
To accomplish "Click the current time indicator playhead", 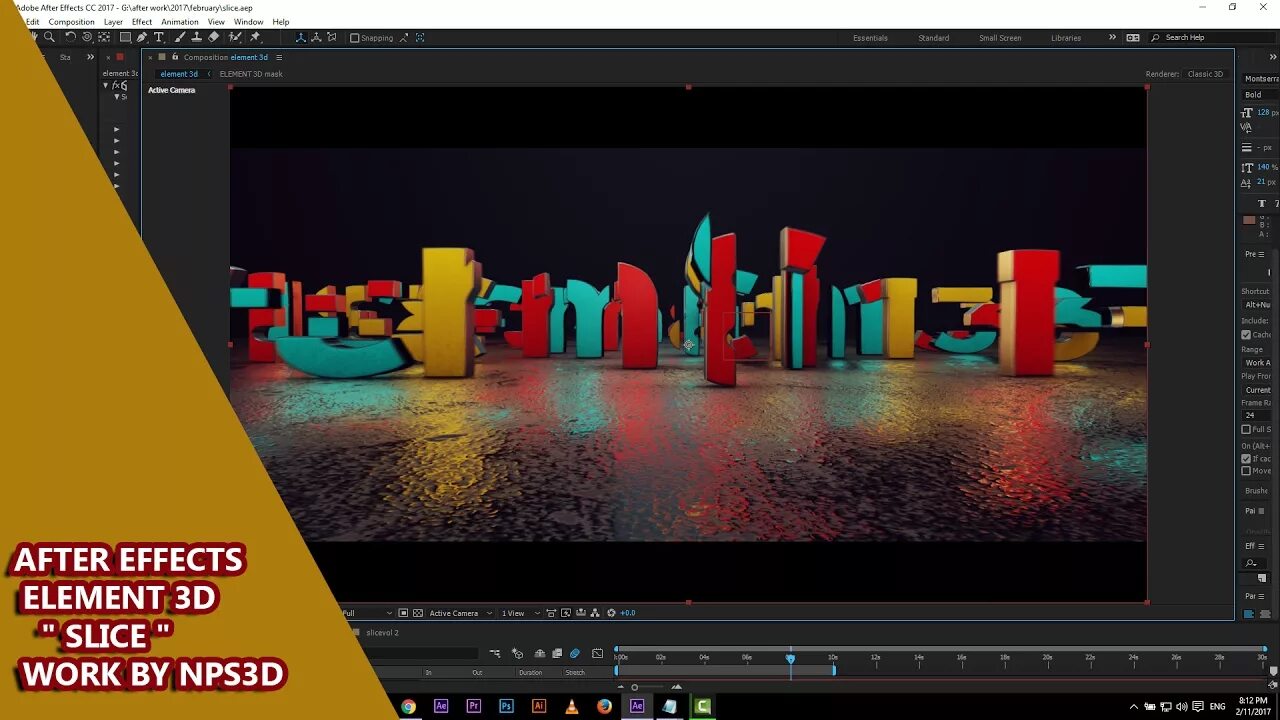I will (790, 658).
